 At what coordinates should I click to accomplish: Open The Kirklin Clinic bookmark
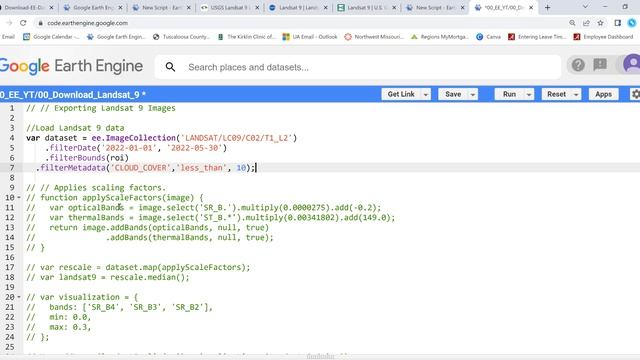[247, 37]
